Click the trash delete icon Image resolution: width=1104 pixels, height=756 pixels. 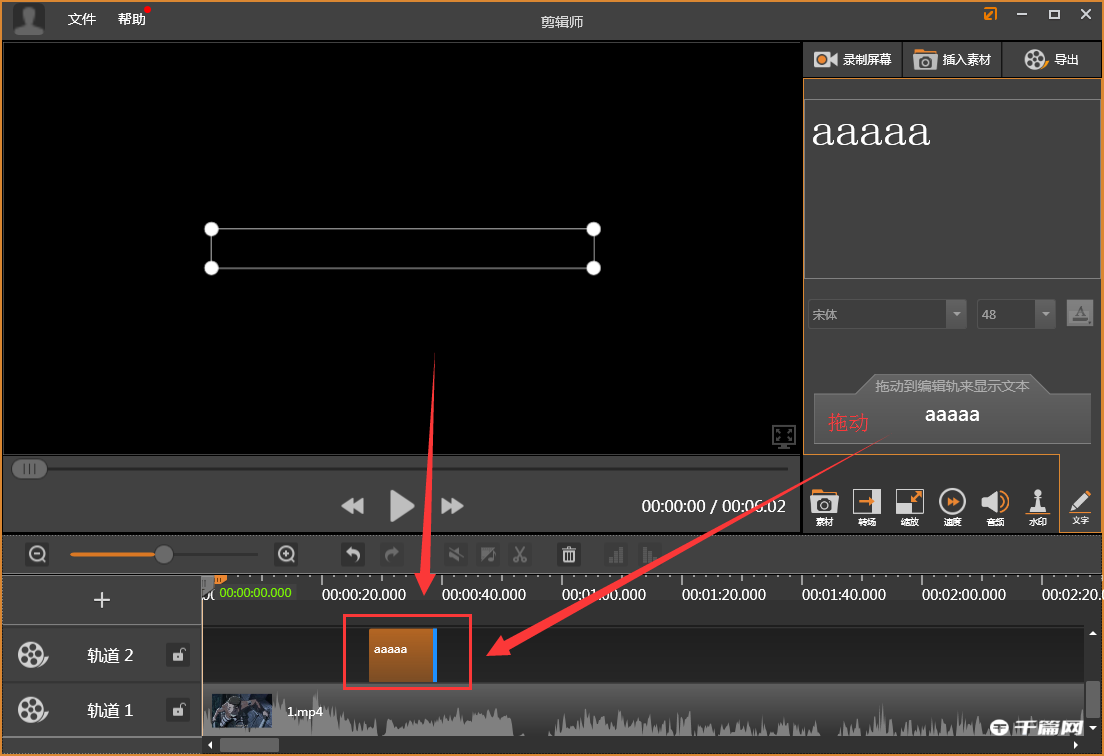(569, 554)
